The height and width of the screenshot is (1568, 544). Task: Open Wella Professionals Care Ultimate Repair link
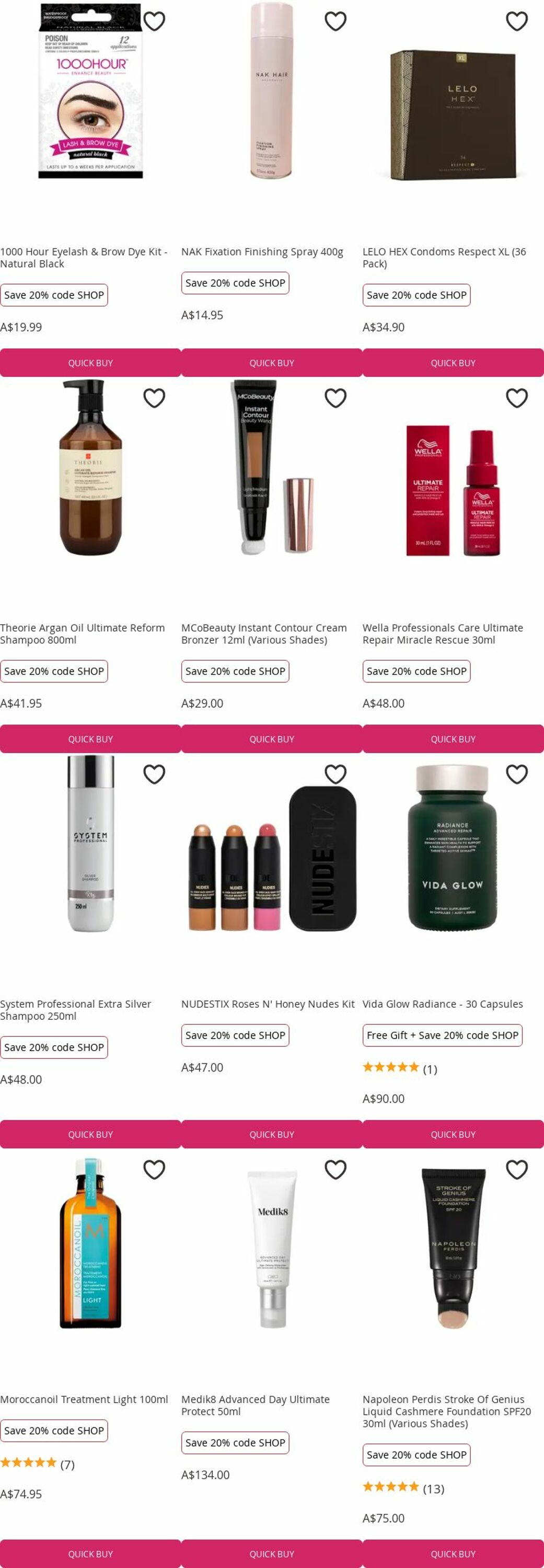[x=443, y=633]
